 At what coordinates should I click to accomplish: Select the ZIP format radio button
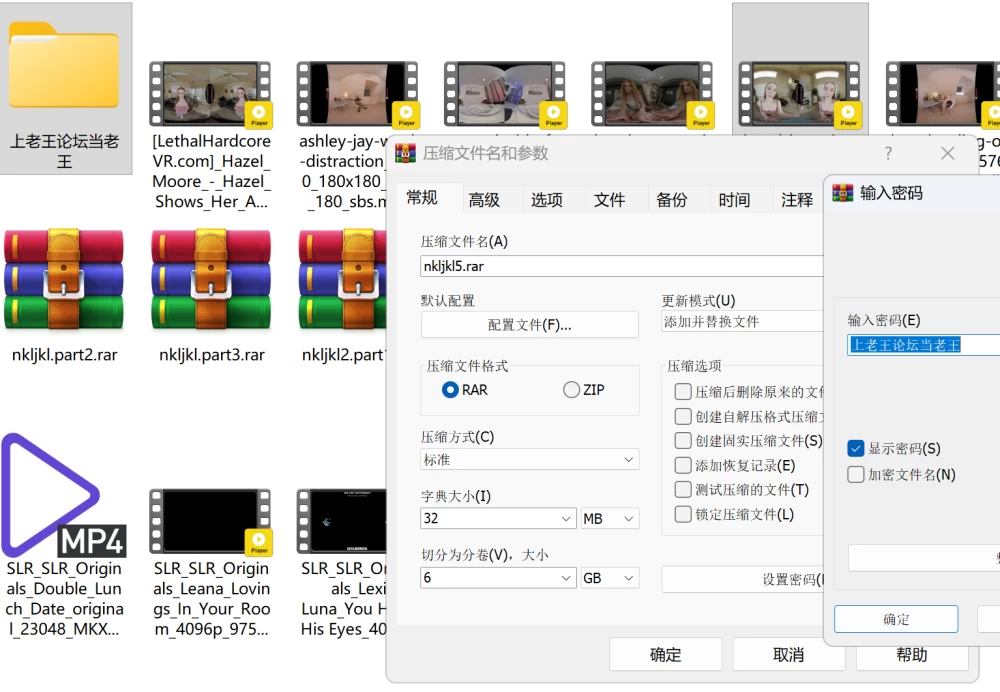pos(571,390)
